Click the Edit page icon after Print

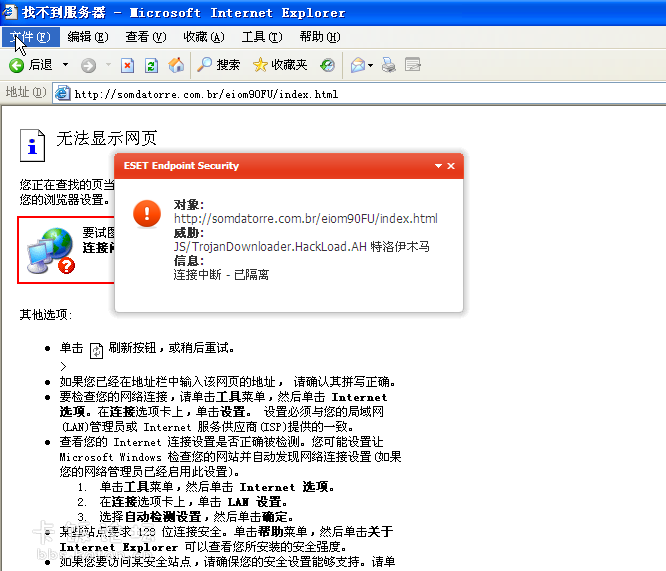412,65
